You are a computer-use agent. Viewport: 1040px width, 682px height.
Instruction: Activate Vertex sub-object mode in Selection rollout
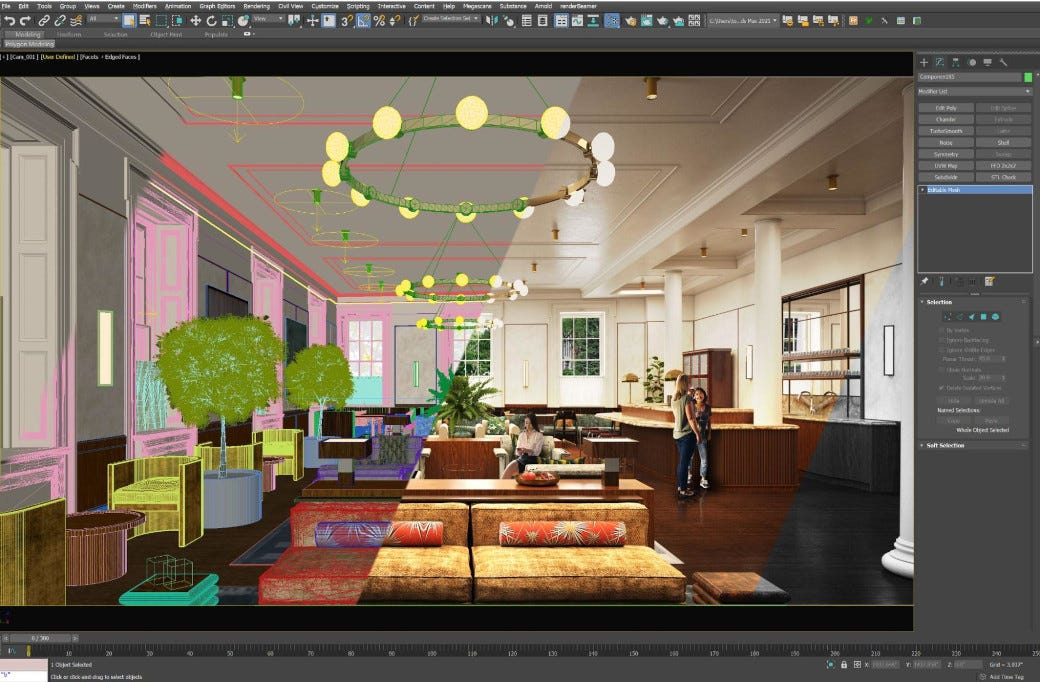click(x=949, y=317)
